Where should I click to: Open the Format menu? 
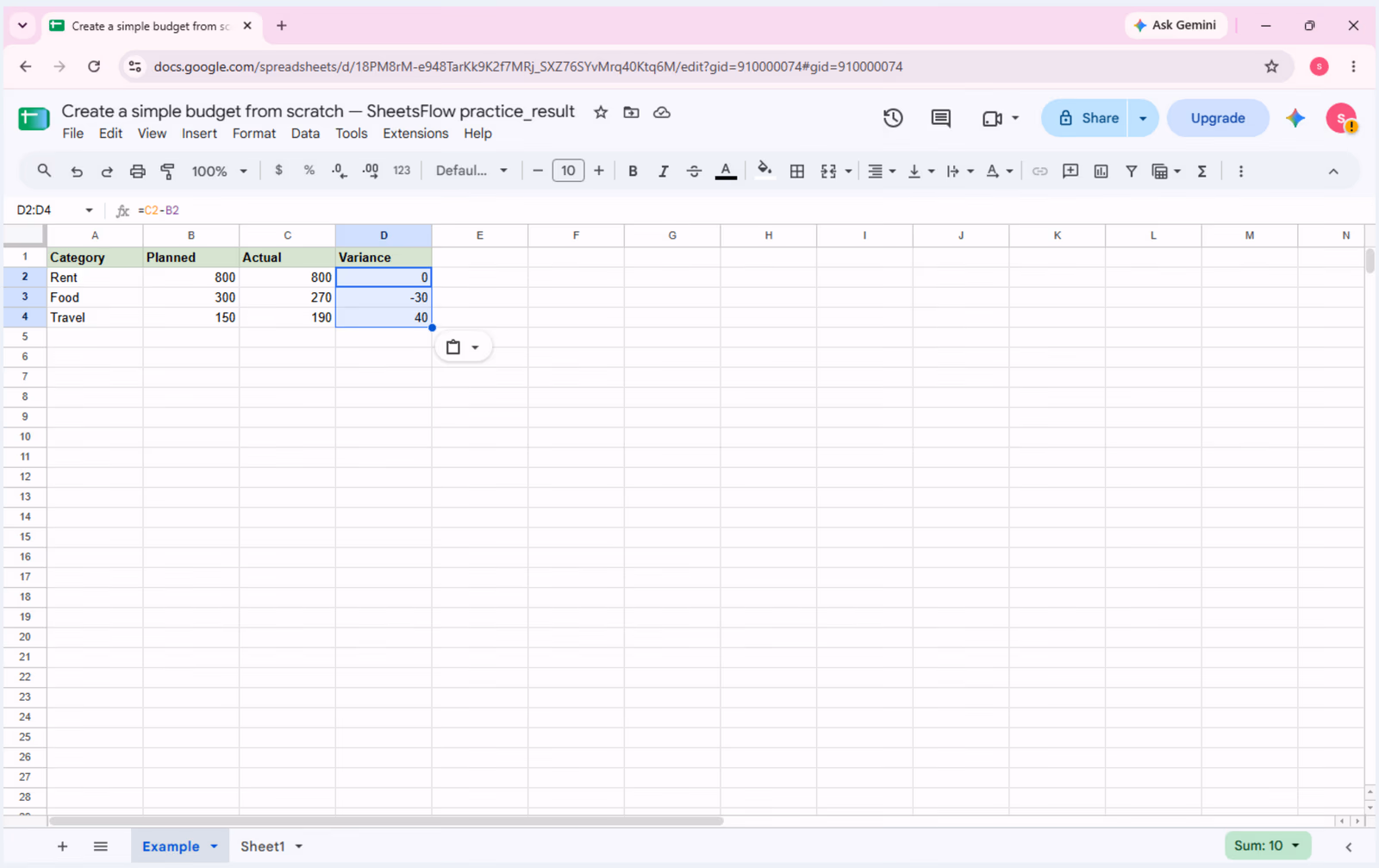(x=254, y=134)
